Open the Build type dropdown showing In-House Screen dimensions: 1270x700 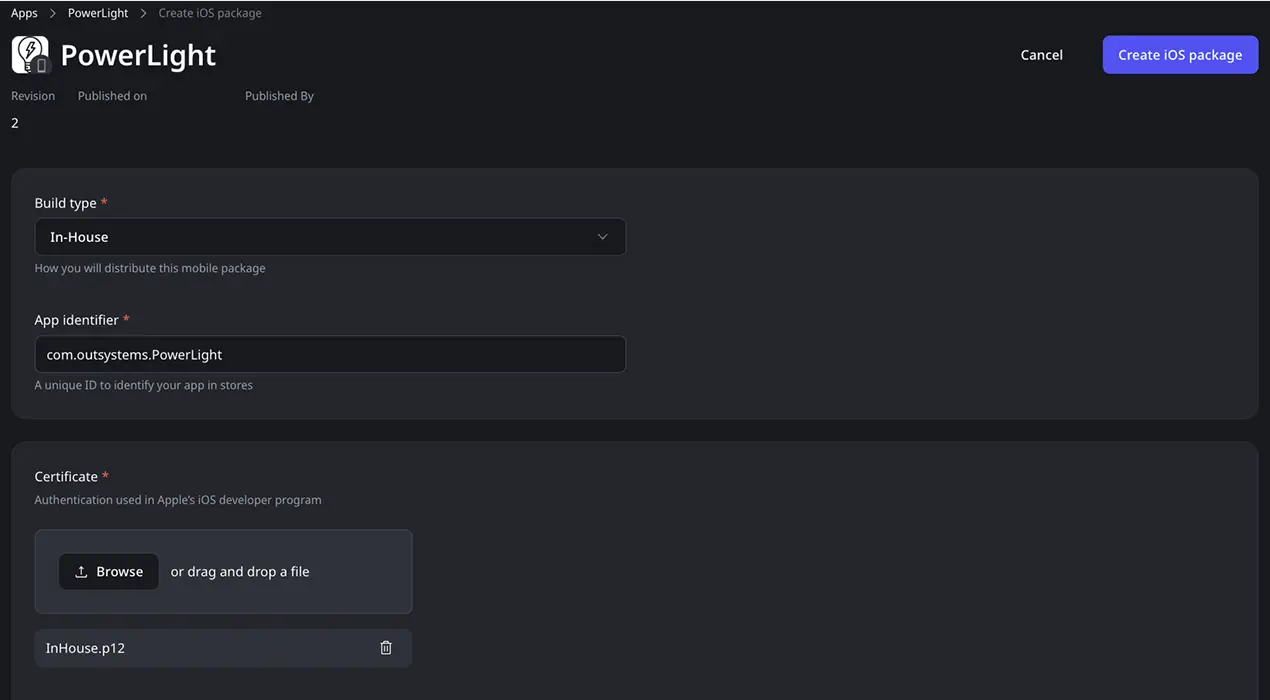tap(330, 236)
